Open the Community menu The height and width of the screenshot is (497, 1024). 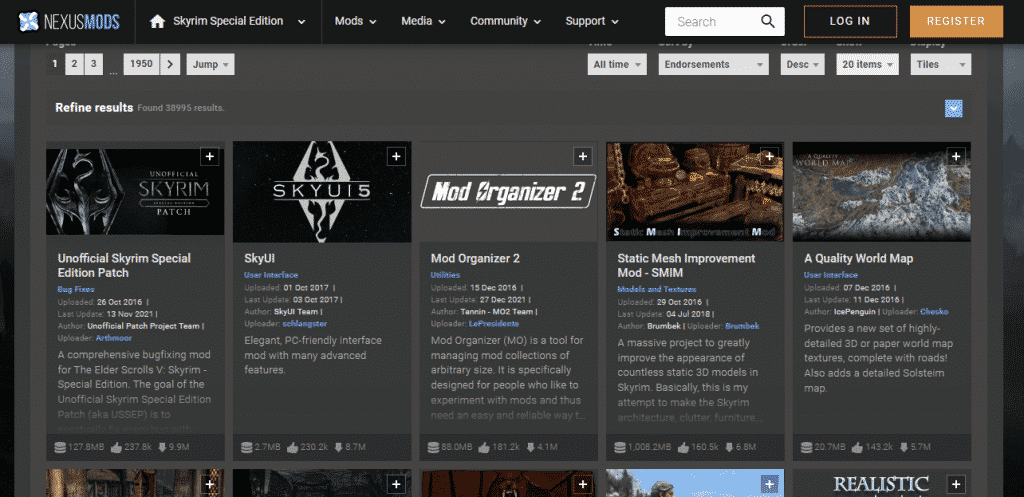505,21
